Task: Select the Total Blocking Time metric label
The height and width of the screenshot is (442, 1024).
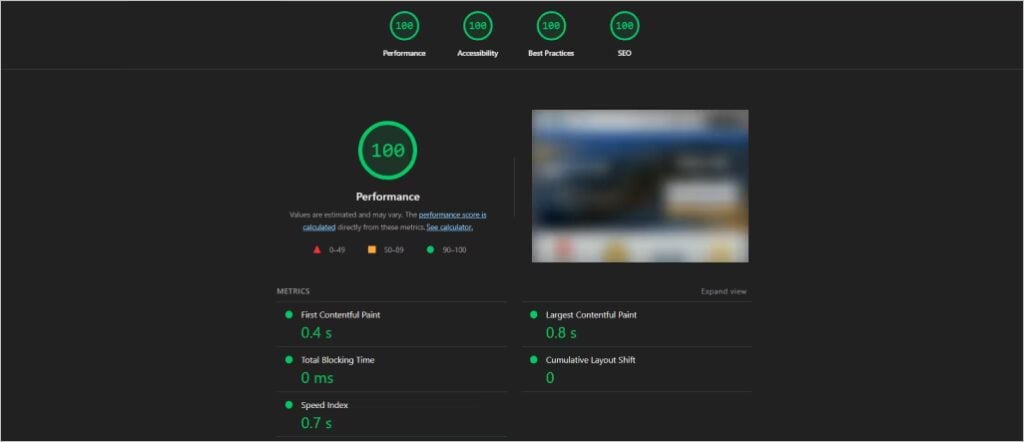Action: [338, 360]
